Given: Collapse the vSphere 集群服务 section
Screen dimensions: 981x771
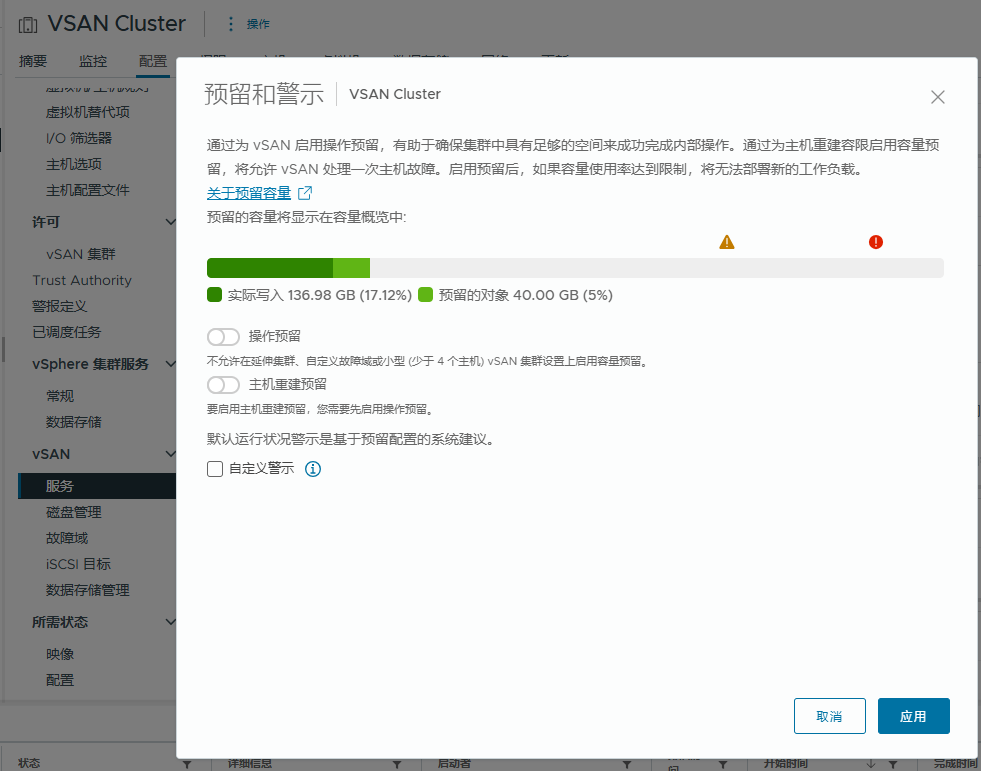Looking at the screenshot, I should [170, 364].
